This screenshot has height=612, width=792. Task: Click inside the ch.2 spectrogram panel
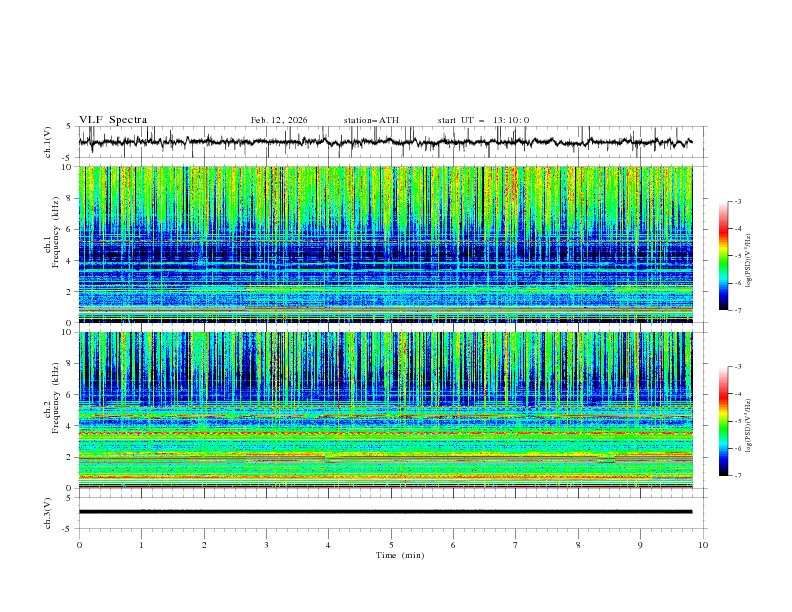pos(390,410)
